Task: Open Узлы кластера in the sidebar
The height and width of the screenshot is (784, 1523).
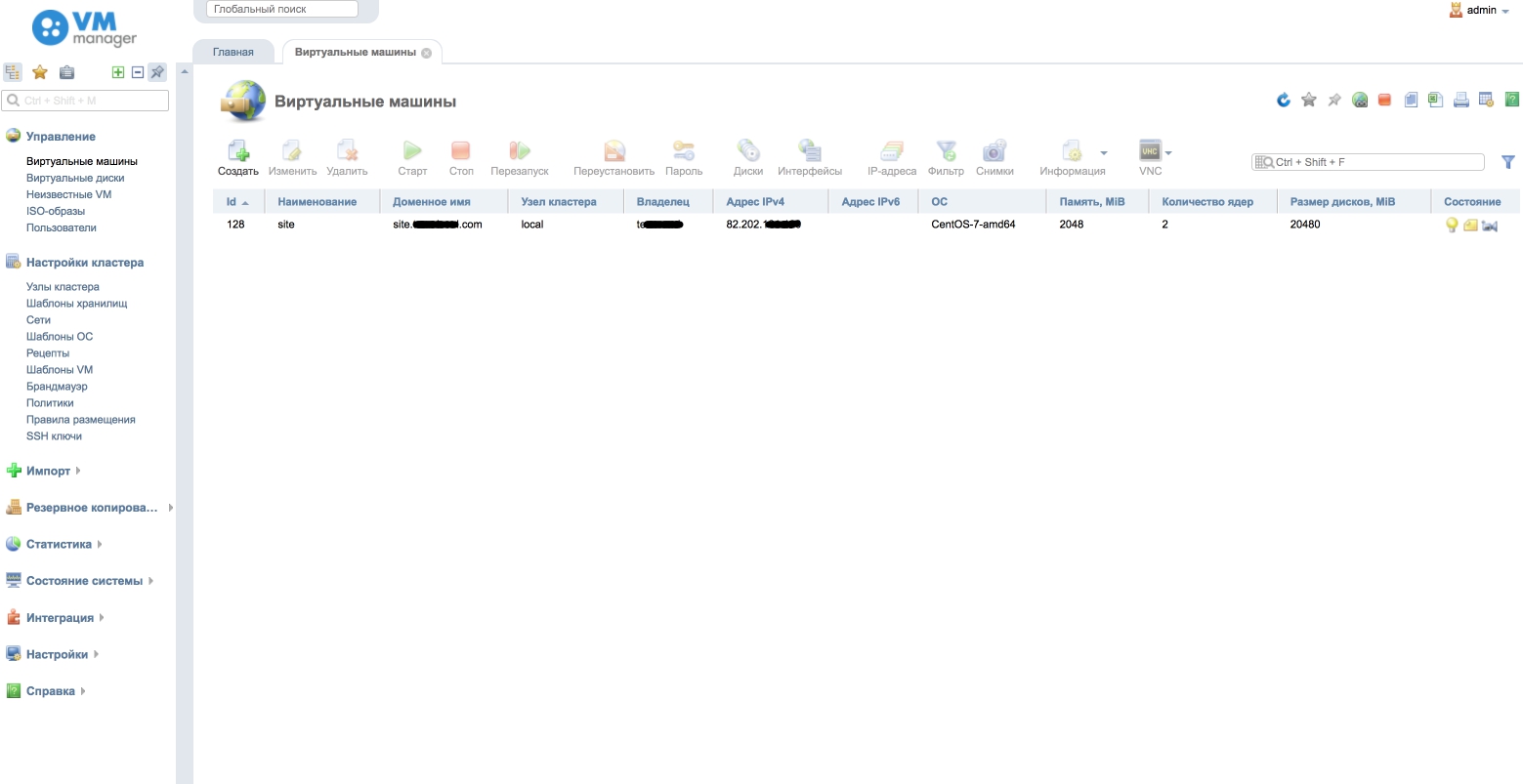Action: 63,287
